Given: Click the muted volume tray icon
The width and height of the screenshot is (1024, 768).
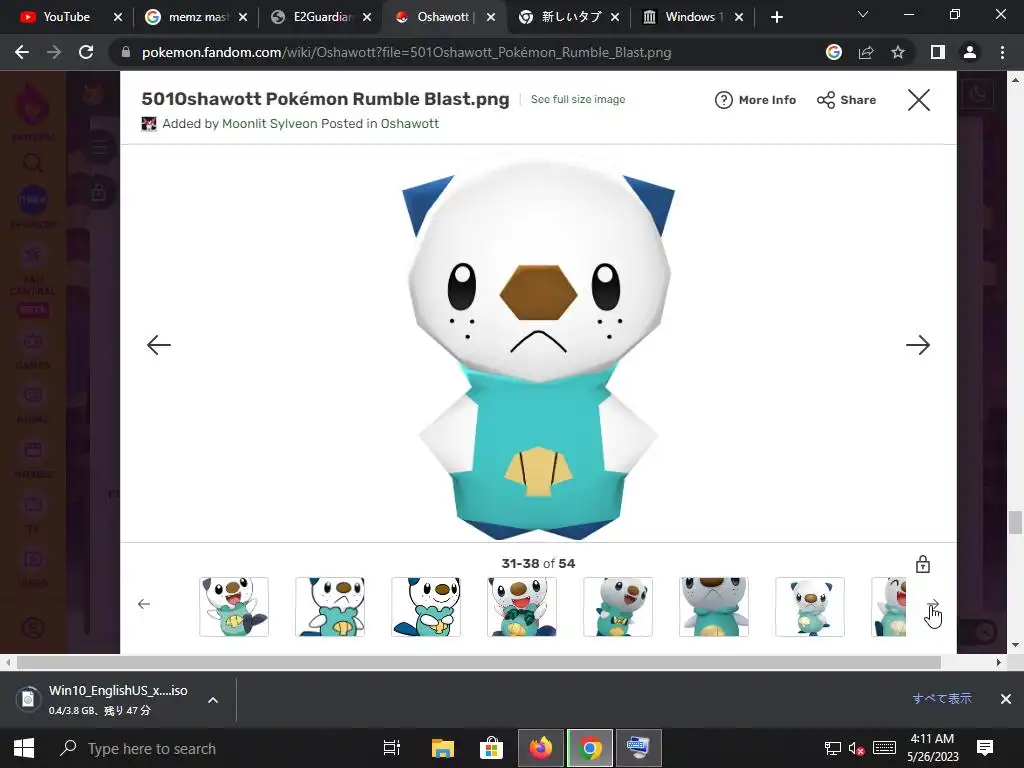Looking at the screenshot, I should click(856, 748).
